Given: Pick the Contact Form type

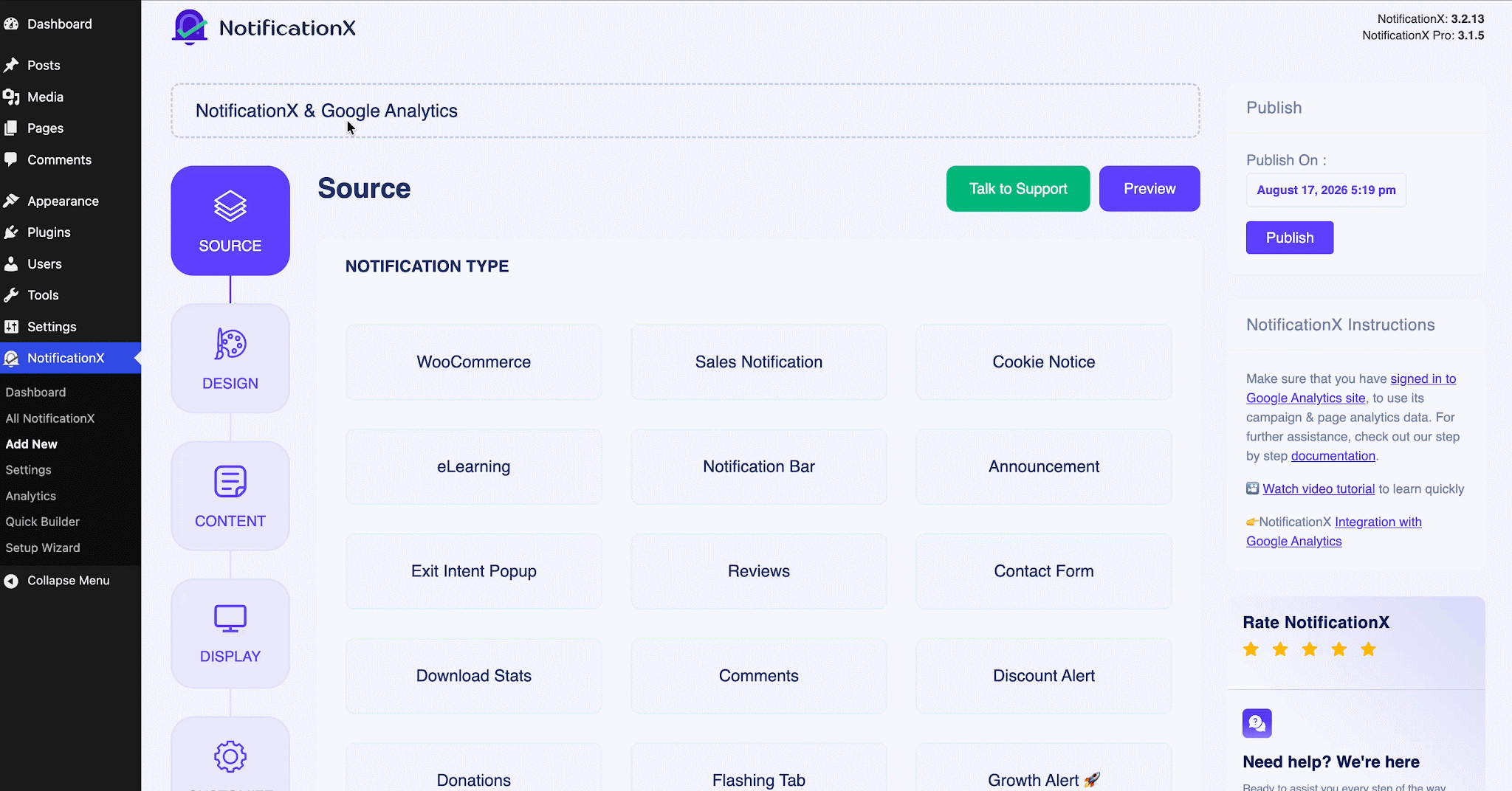Looking at the screenshot, I should (x=1044, y=571).
